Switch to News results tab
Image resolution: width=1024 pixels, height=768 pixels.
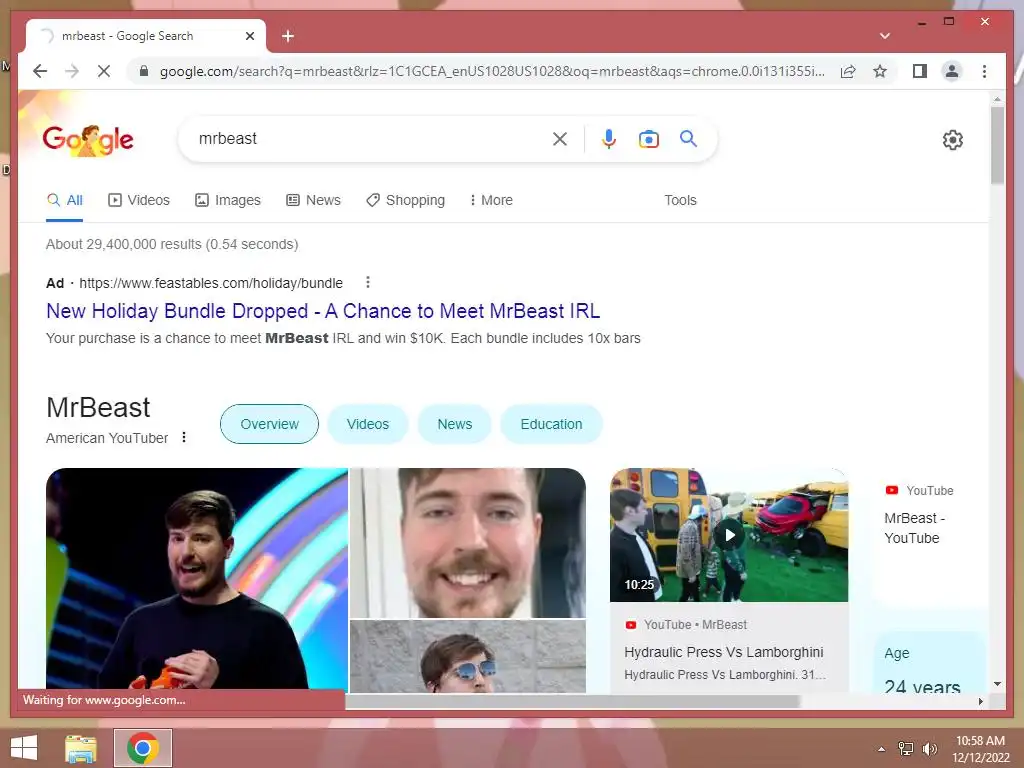pyautogui.click(x=313, y=200)
